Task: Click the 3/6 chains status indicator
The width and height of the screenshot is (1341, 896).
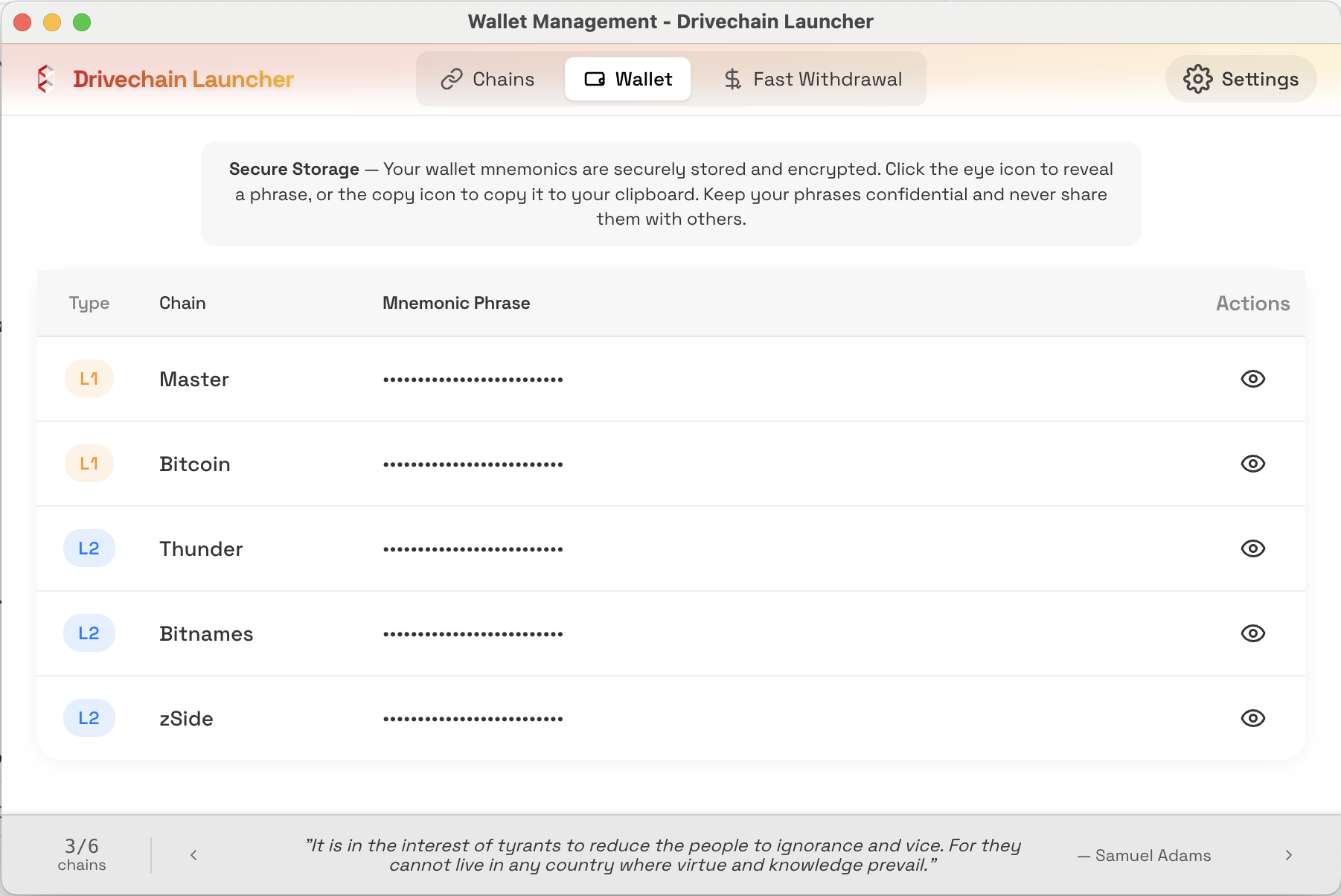Action: [x=82, y=854]
